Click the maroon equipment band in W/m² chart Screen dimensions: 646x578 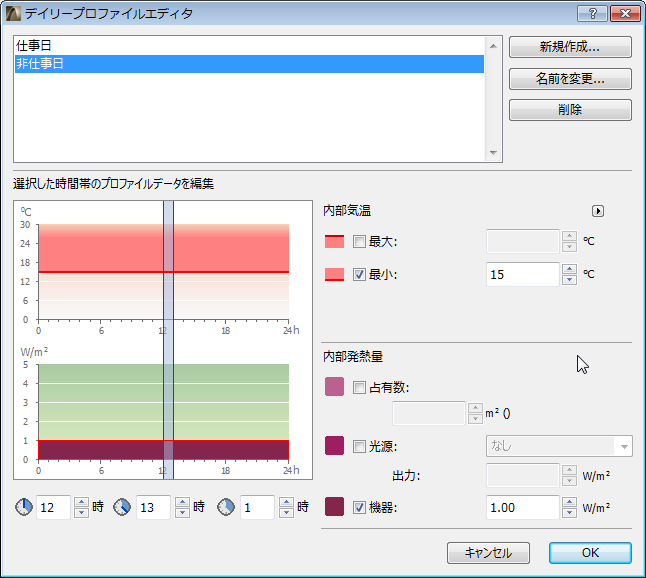click(x=164, y=450)
